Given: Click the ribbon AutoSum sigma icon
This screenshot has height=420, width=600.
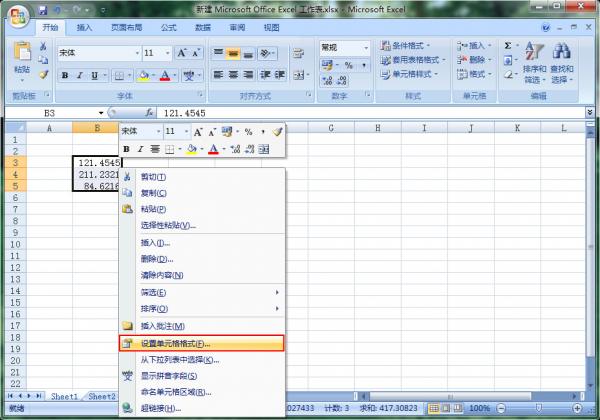Looking at the screenshot, I should (x=507, y=46).
